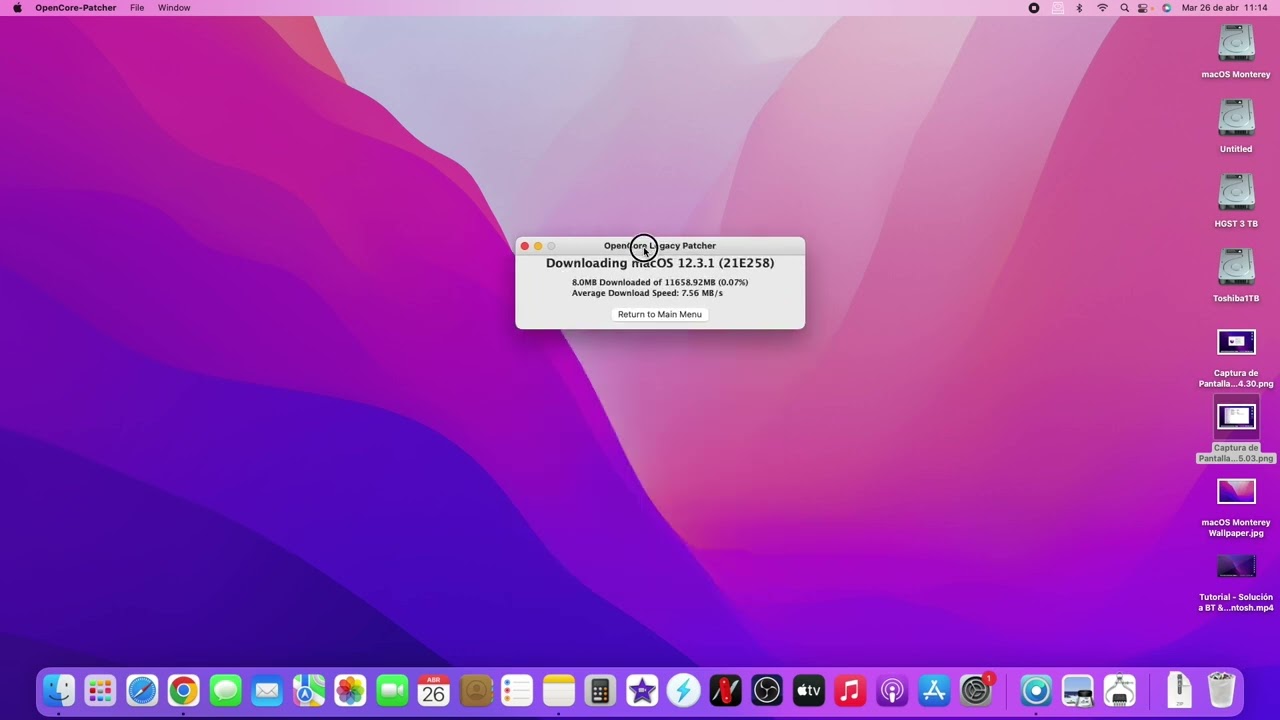Open Music from the Dock
Viewport: 1280px width, 720px height.
(850, 690)
